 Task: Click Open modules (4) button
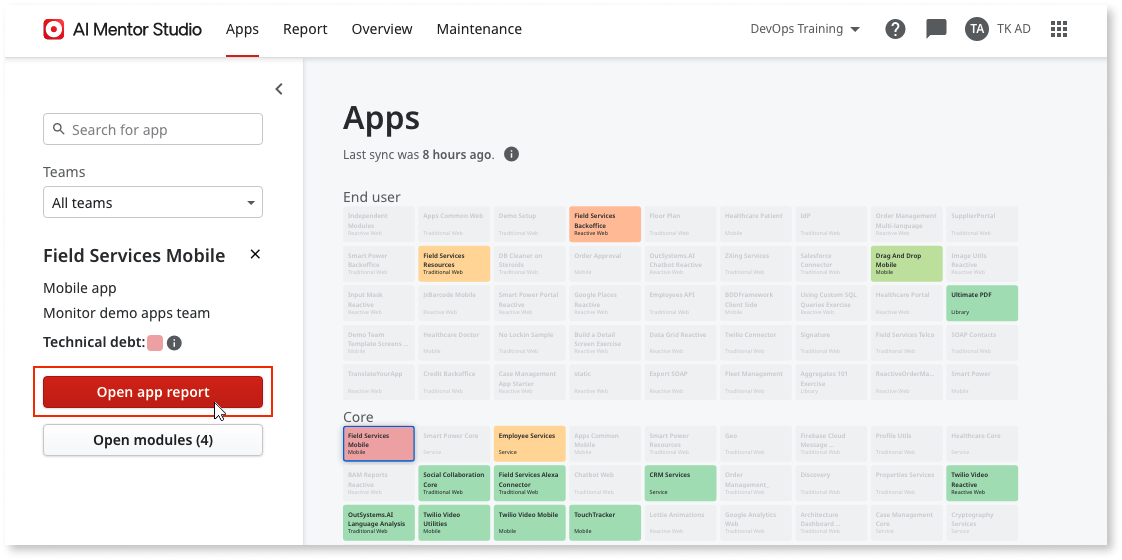tap(153, 440)
